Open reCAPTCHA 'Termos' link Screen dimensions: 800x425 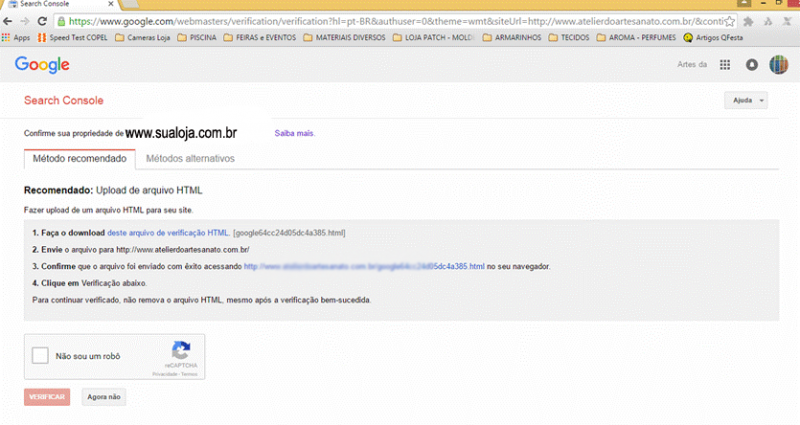click(x=189, y=374)
